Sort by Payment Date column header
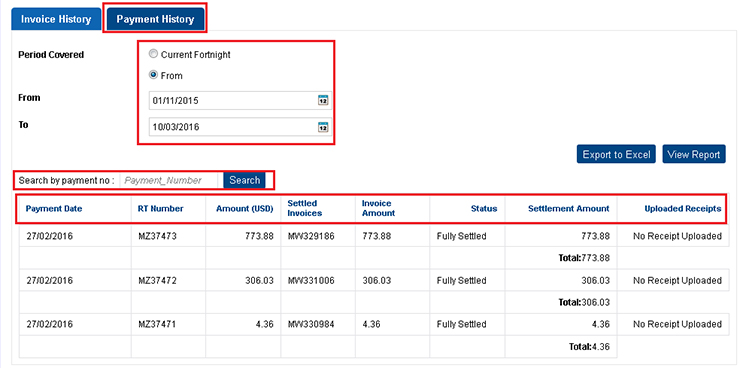The width and height of the screenshot is (740, 368). coord(54,209)
